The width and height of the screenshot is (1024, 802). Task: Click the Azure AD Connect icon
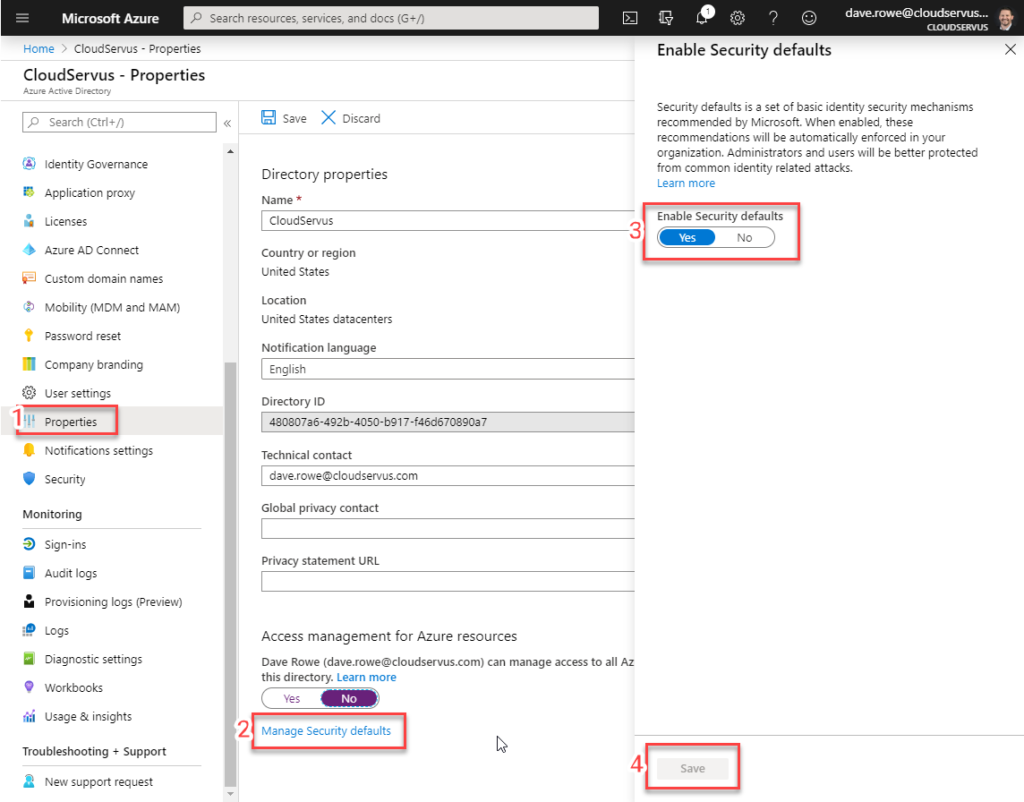tap(29, 250)
